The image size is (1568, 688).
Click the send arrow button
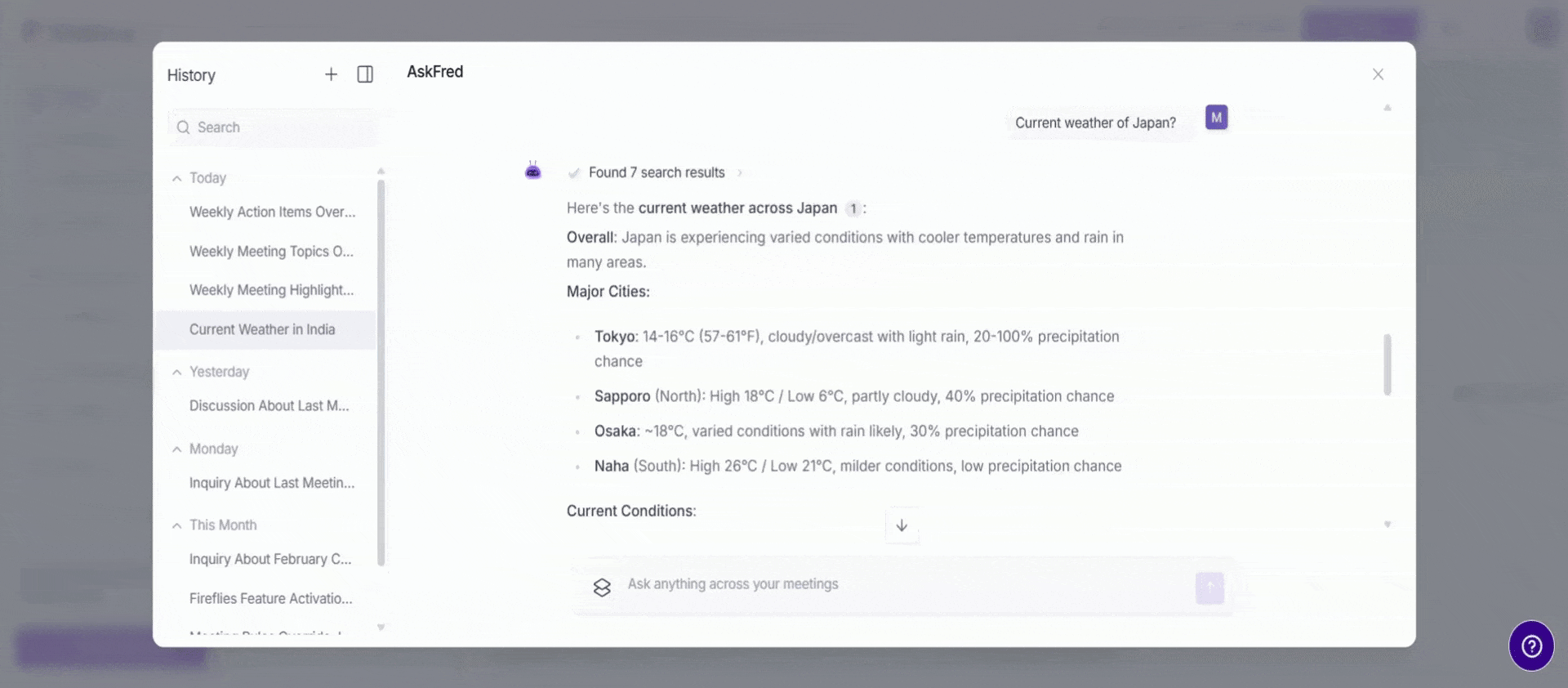pos(1209,587)
